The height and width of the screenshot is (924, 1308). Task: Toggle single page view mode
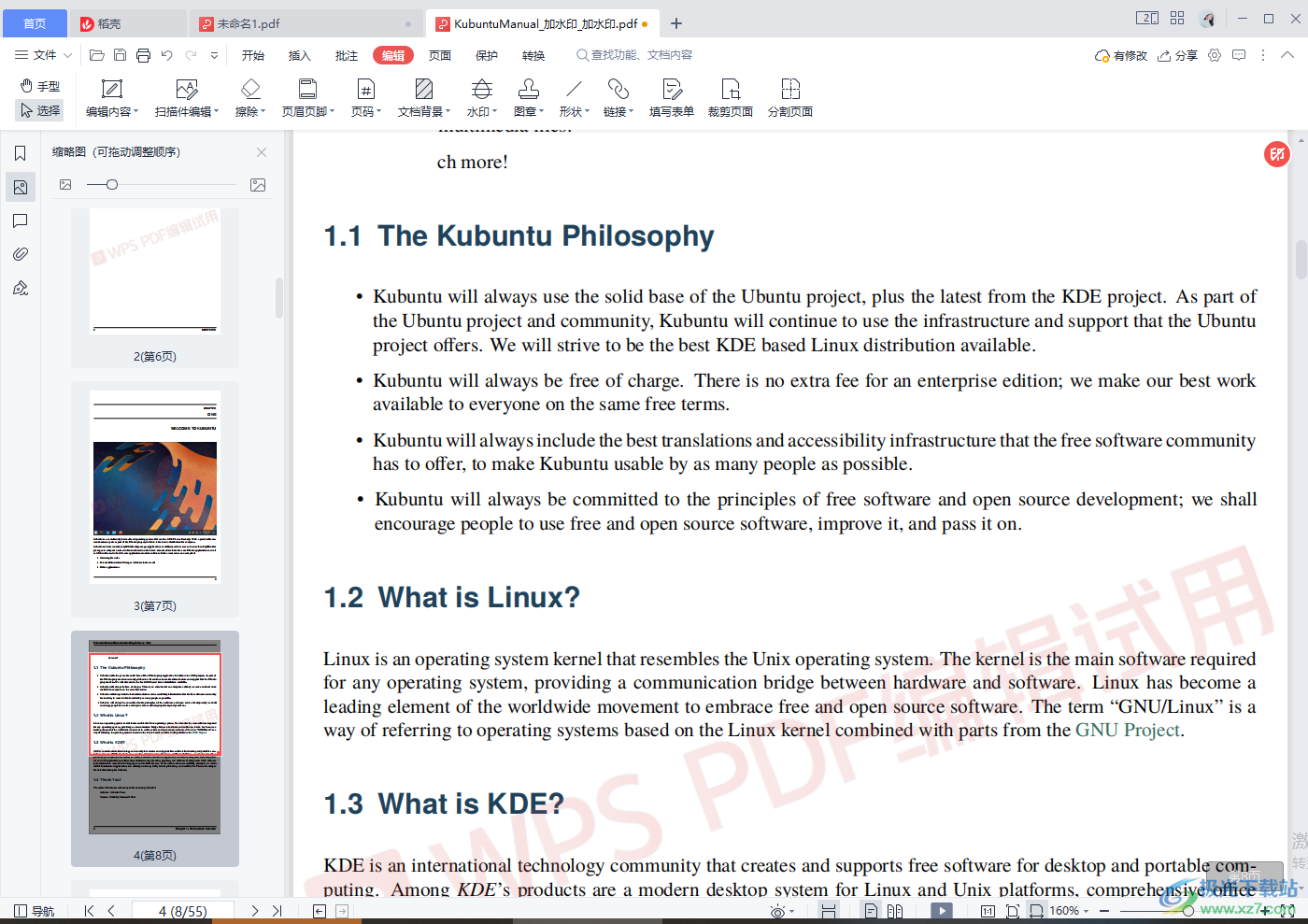(x=871, y=911)
